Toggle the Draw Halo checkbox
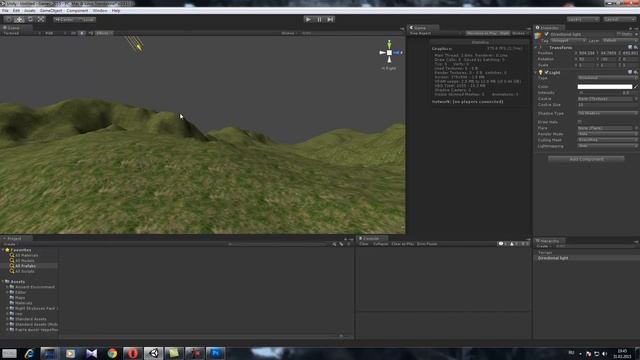 click(580, 122)
